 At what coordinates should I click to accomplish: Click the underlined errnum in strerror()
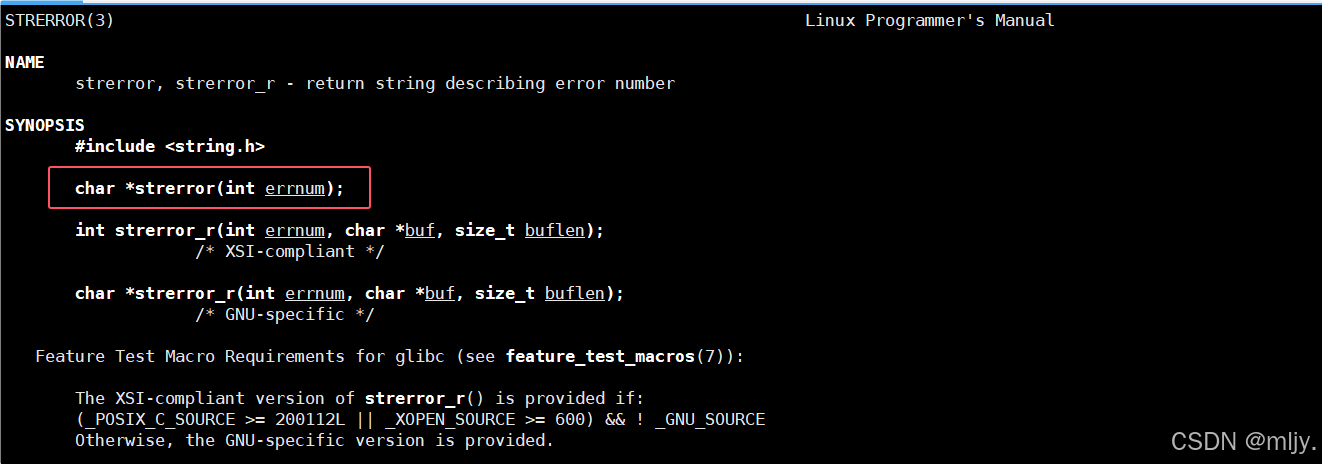(x=295, y=188)
